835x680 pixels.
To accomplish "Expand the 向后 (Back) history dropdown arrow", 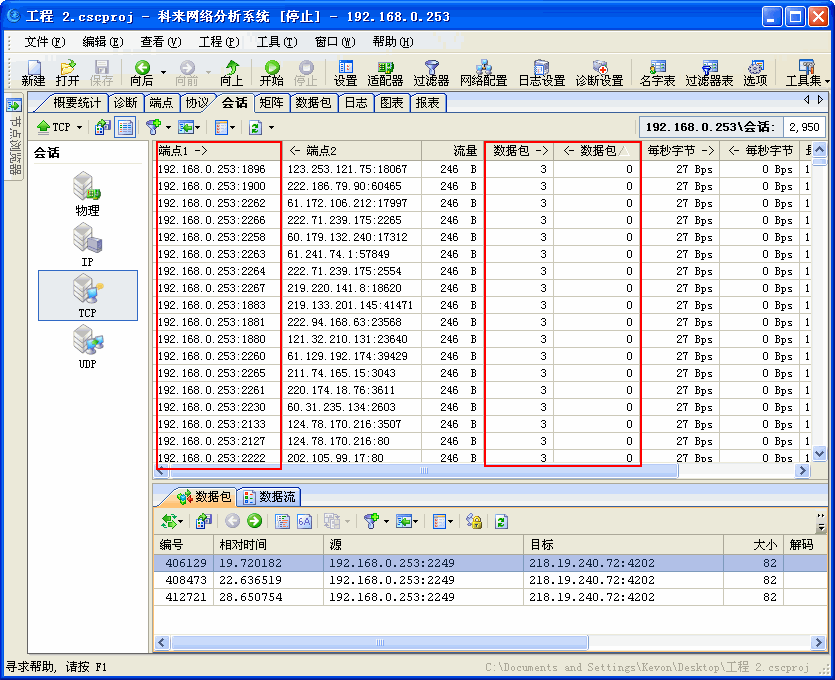I will tap(163, 72).
